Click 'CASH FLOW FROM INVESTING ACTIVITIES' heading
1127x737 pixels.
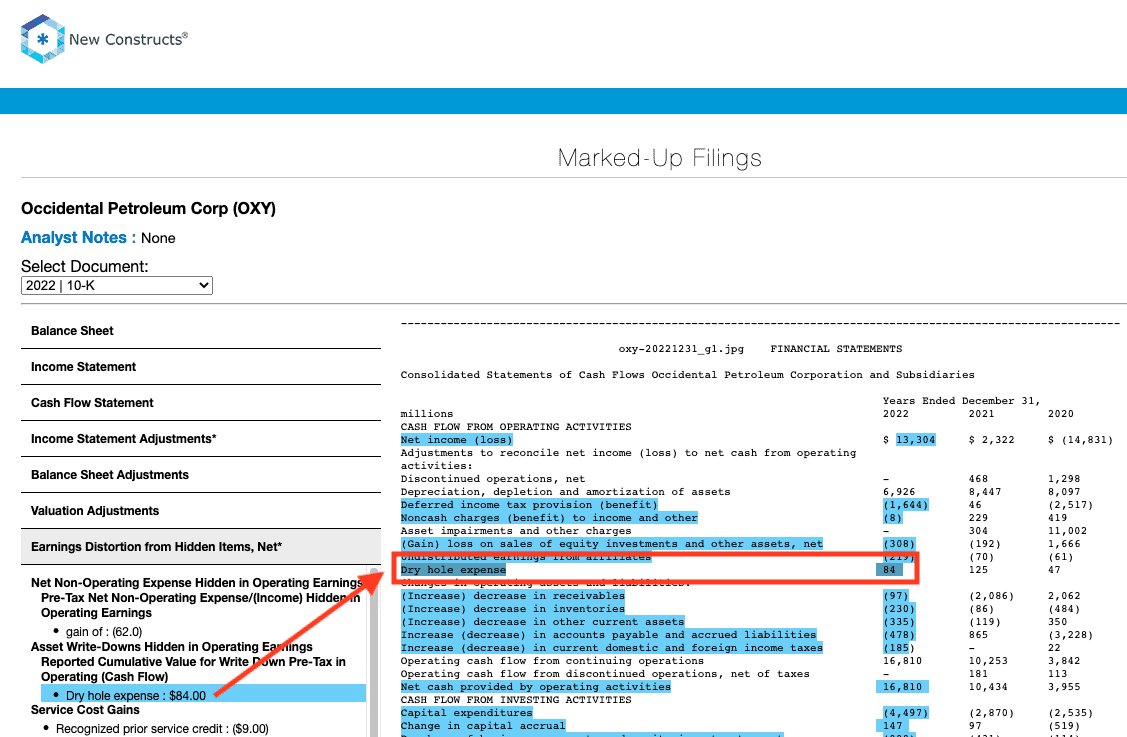pos(516,700)
